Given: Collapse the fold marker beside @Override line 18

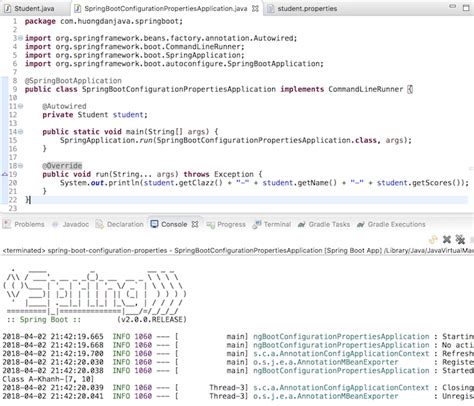Looking at the screenshot, I should 21,166.
